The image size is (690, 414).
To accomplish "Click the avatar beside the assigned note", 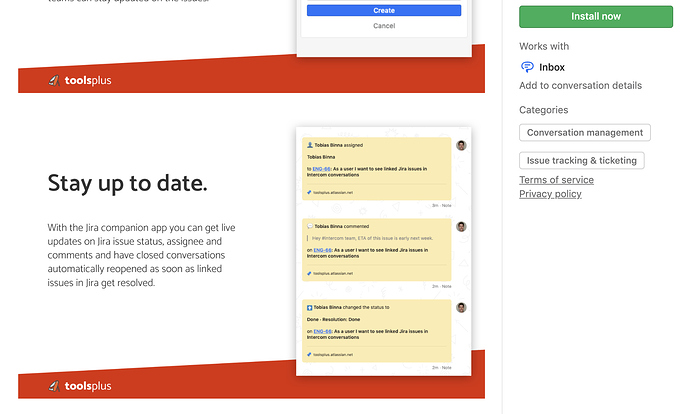I will pos(461,146).
